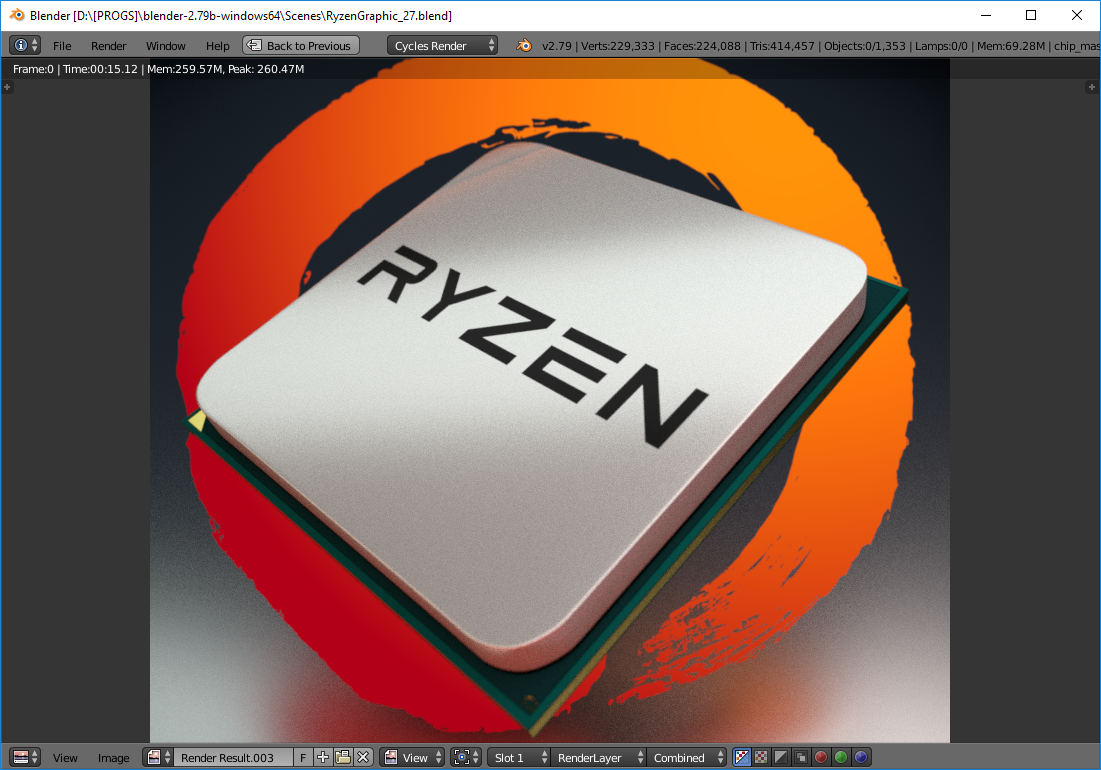
Task: Toggle fake user F button
Action: (x=303, y=757)
